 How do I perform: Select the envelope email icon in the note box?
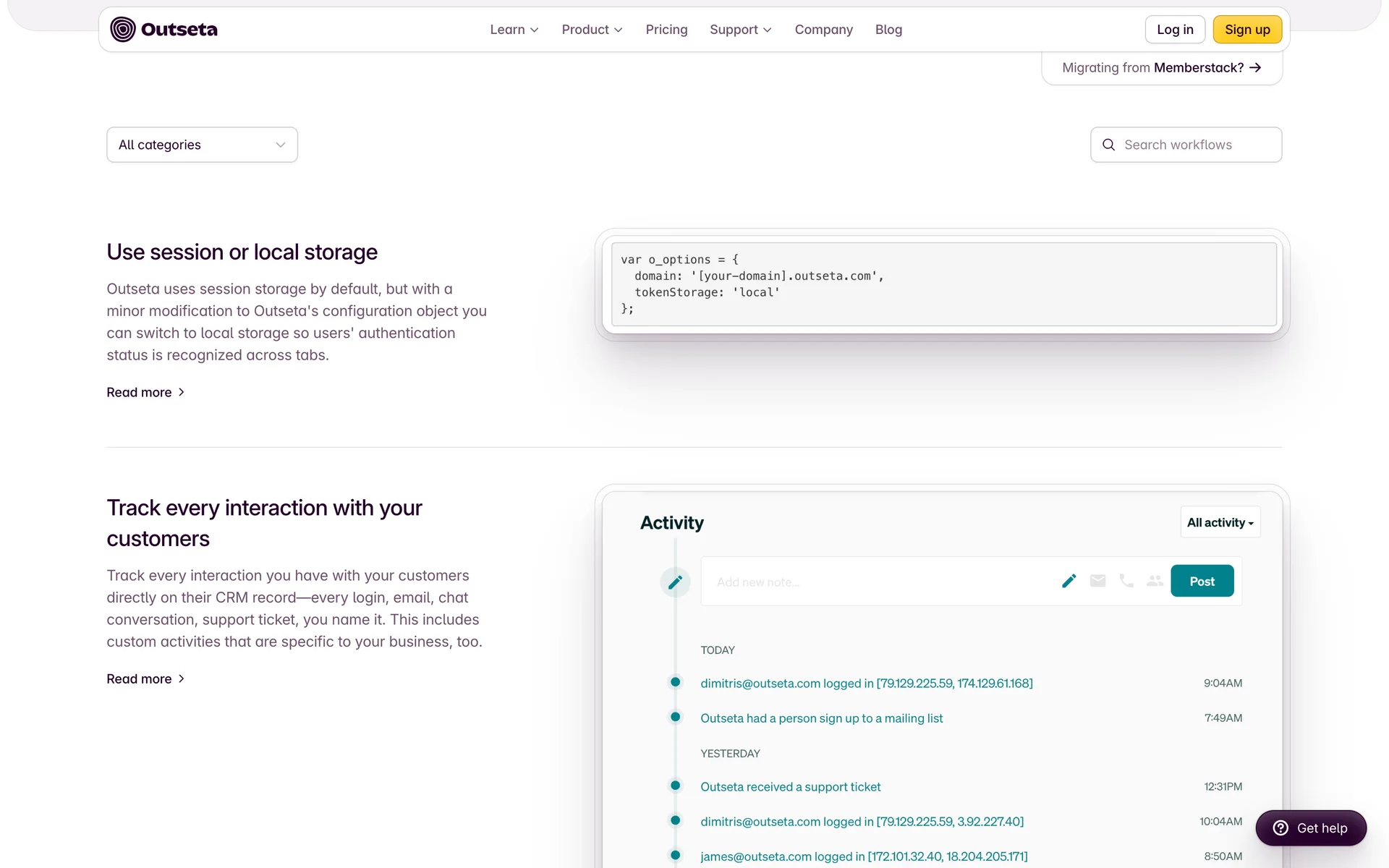[x=1097, y=581]
